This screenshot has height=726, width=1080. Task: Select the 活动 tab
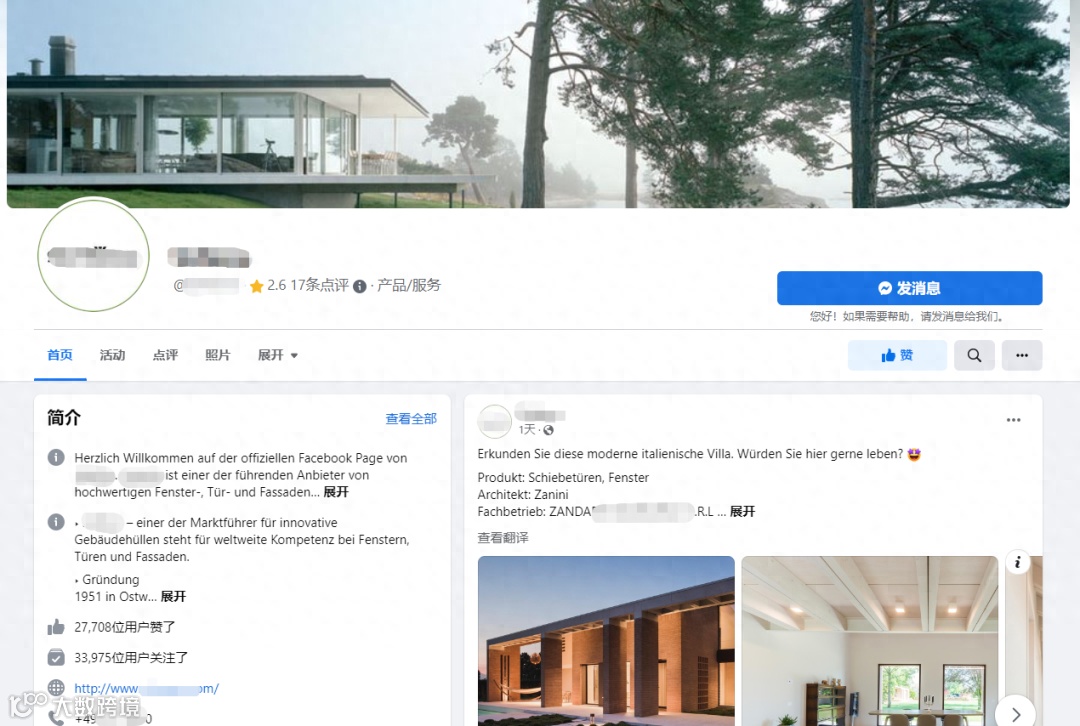pos(112,355)
